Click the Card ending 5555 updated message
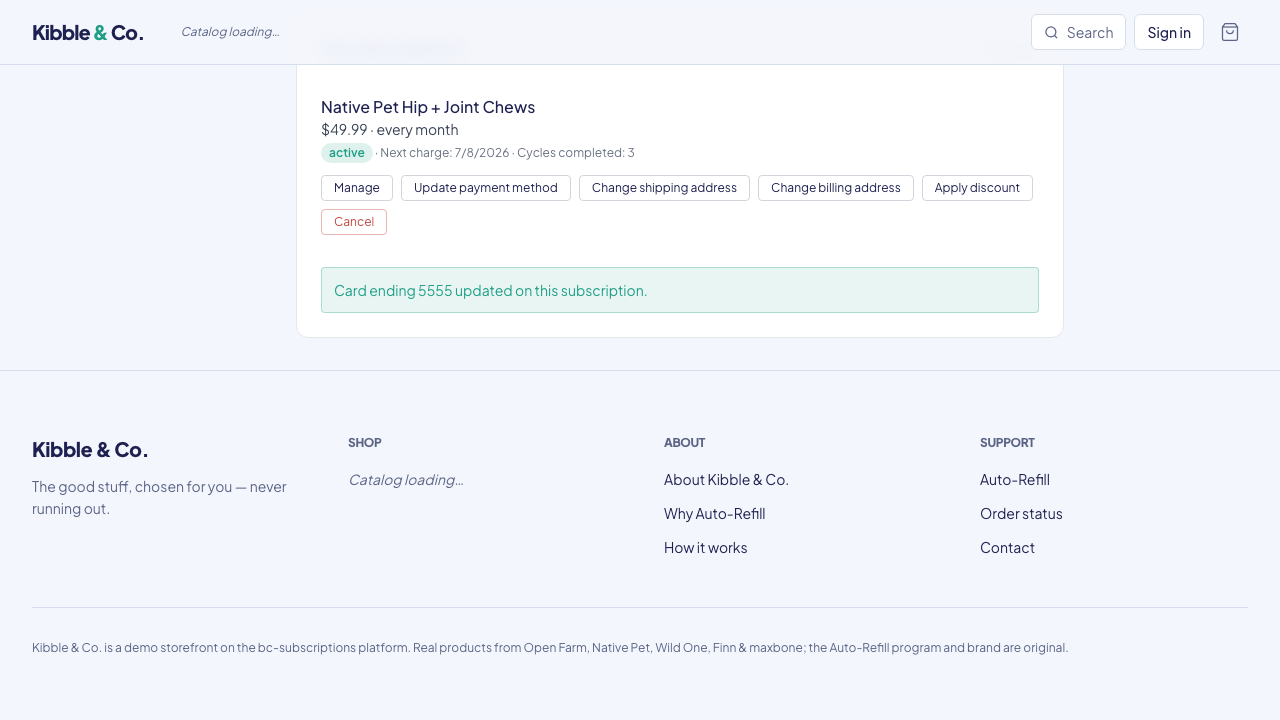The width and height of the screenshot is (1280, 720). point(680,290)
